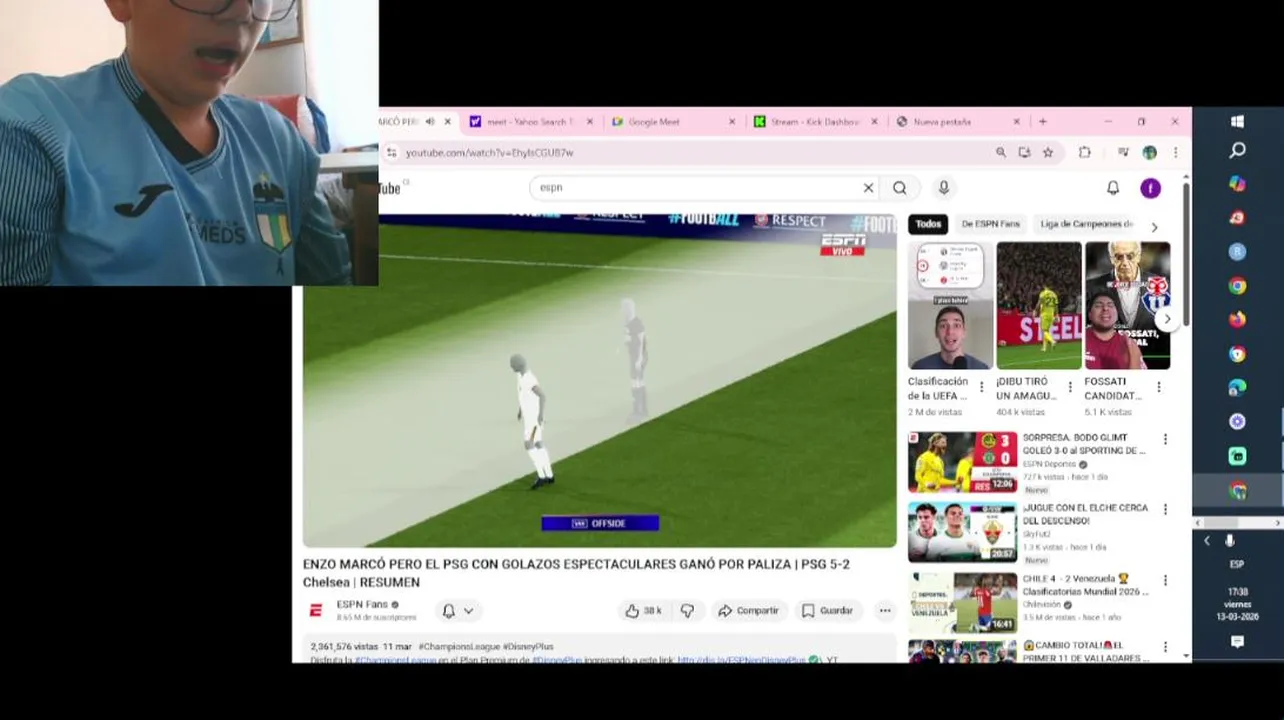This screenshot has height=720, width=1284.
Task: Open the Bodo Glimt 3-0 Sporting thumbnail
Action: (x=962, y=462)
